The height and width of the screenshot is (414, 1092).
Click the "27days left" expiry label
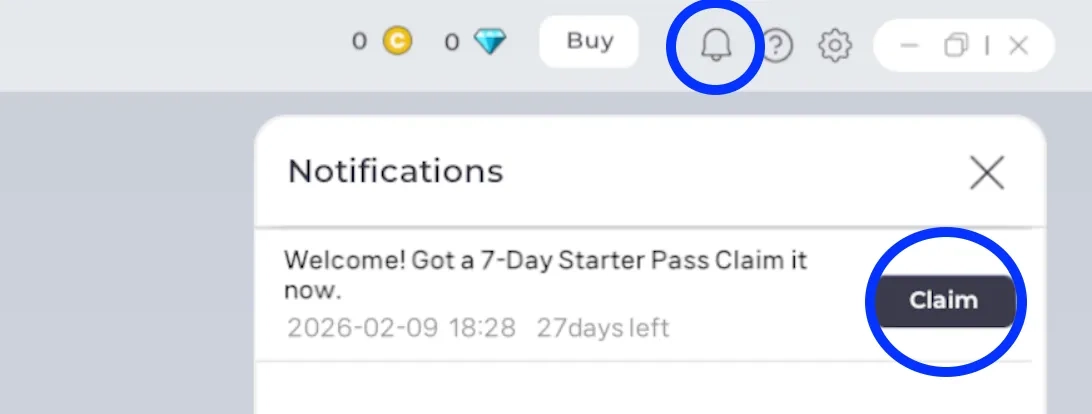click(602, 328)
